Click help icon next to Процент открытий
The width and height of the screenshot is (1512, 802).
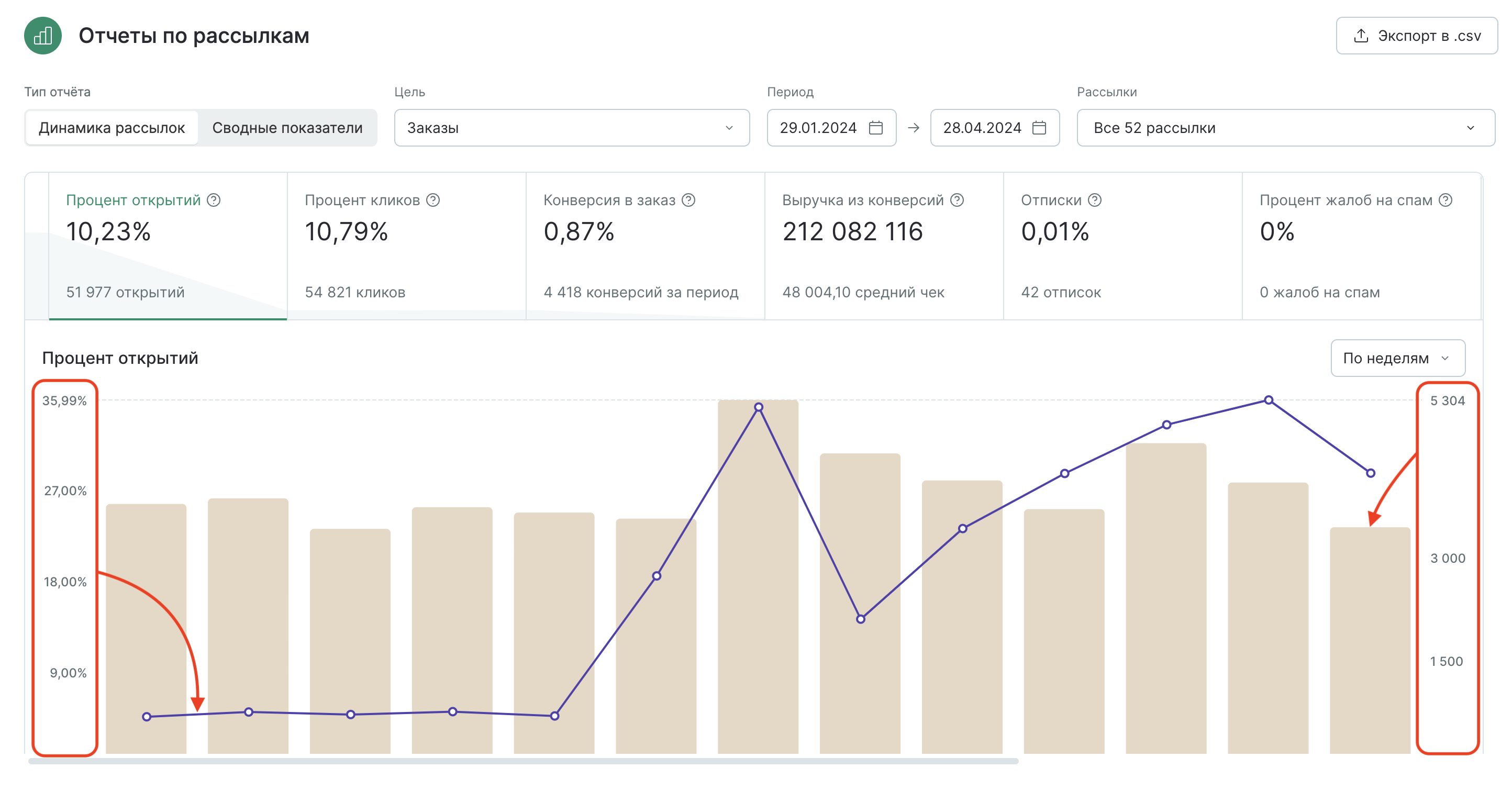pyautogui.click(x=214, y=200)
